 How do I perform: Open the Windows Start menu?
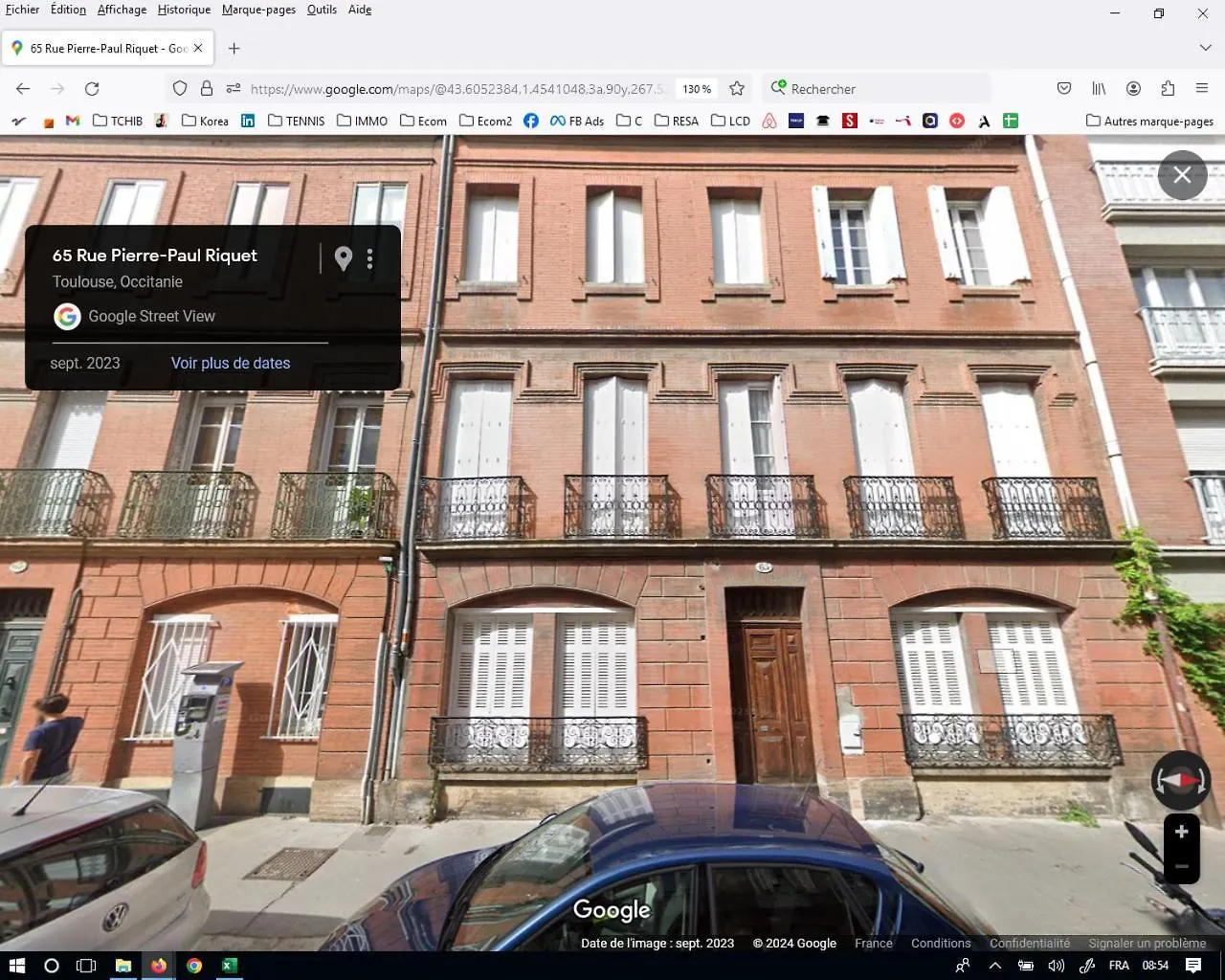16,966
